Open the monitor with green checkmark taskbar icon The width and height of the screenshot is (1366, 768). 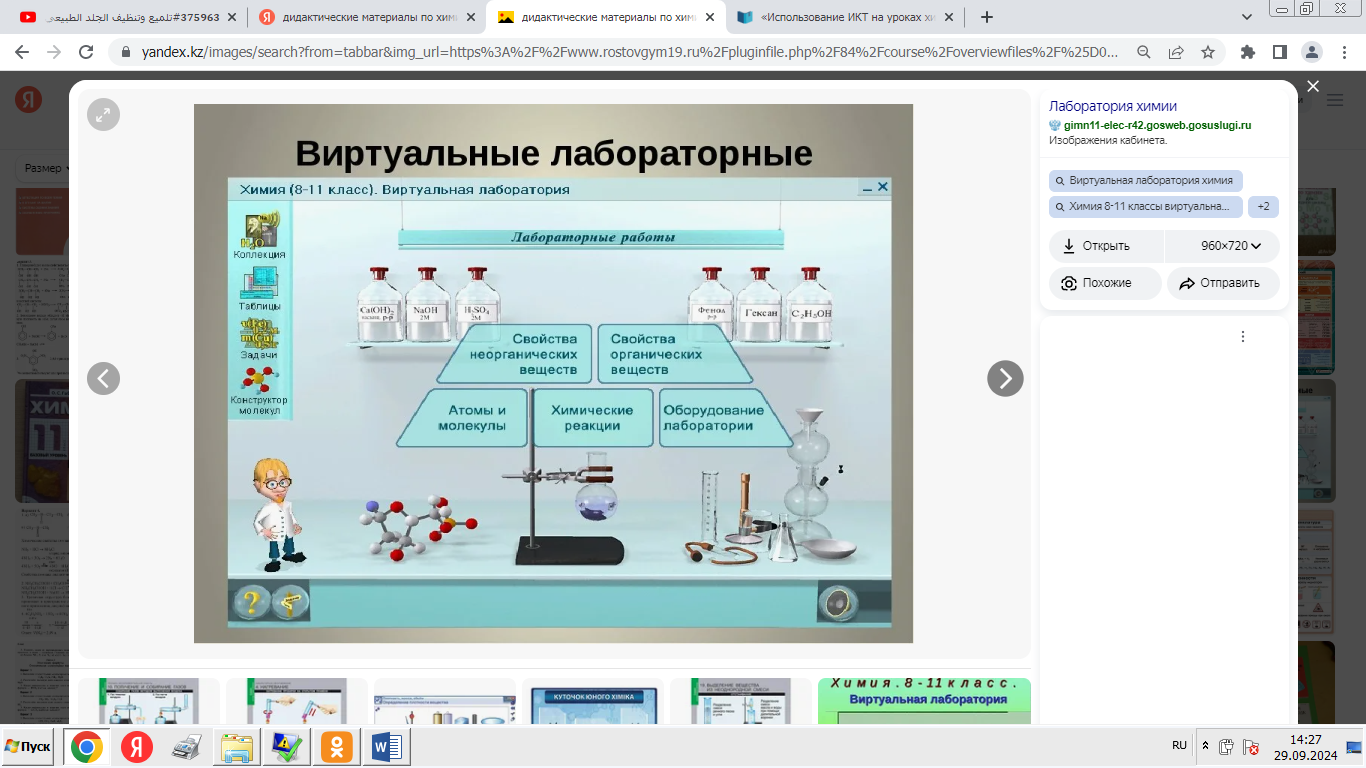click(287, 747)
